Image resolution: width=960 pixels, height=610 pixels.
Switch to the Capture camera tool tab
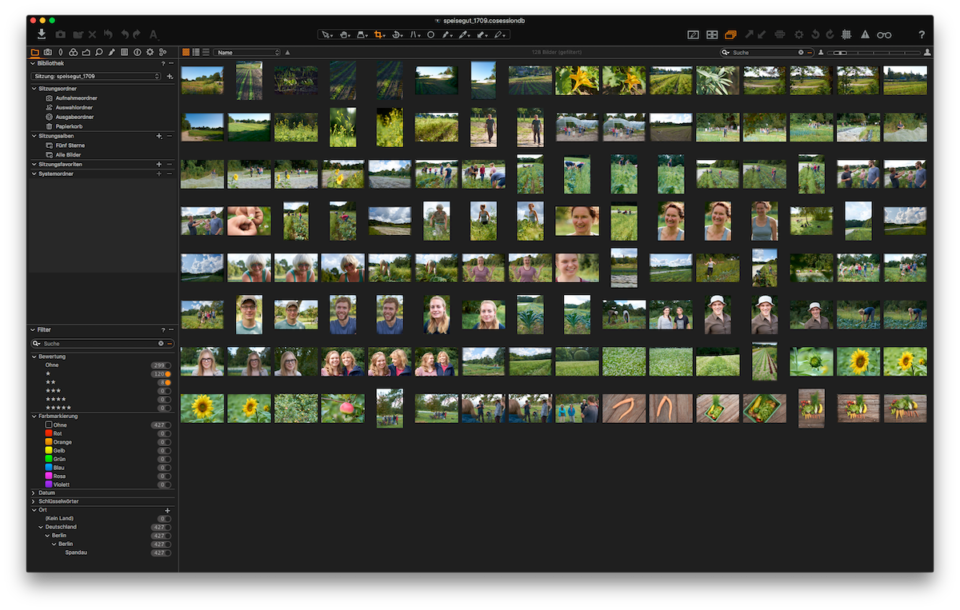click(x=48, y=53)
